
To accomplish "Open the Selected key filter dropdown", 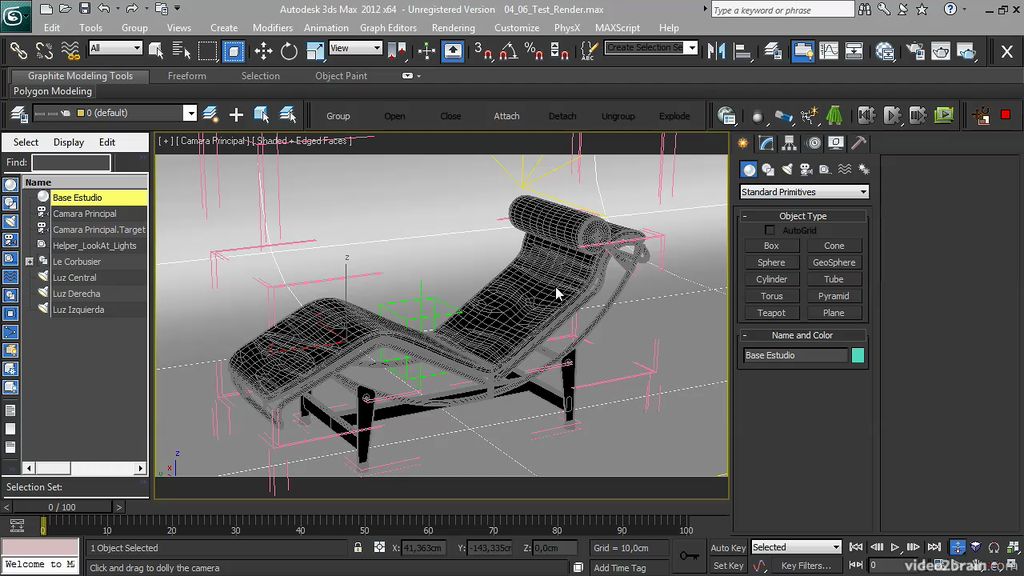I will point(796,547).
